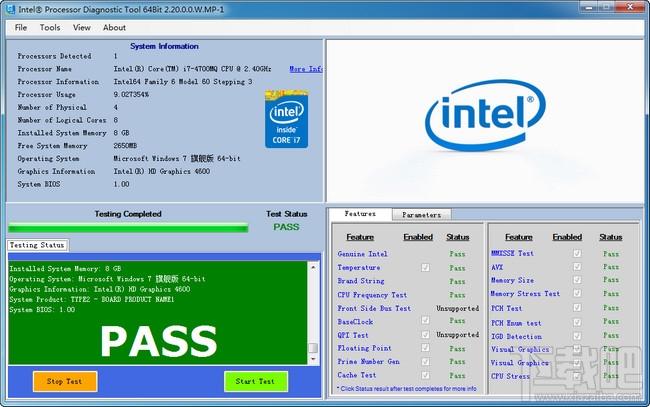The width and height of the screenshot is (650, 407).
Task: Open the More Info link
Action: pyautogui.click(x=306, y=69)
